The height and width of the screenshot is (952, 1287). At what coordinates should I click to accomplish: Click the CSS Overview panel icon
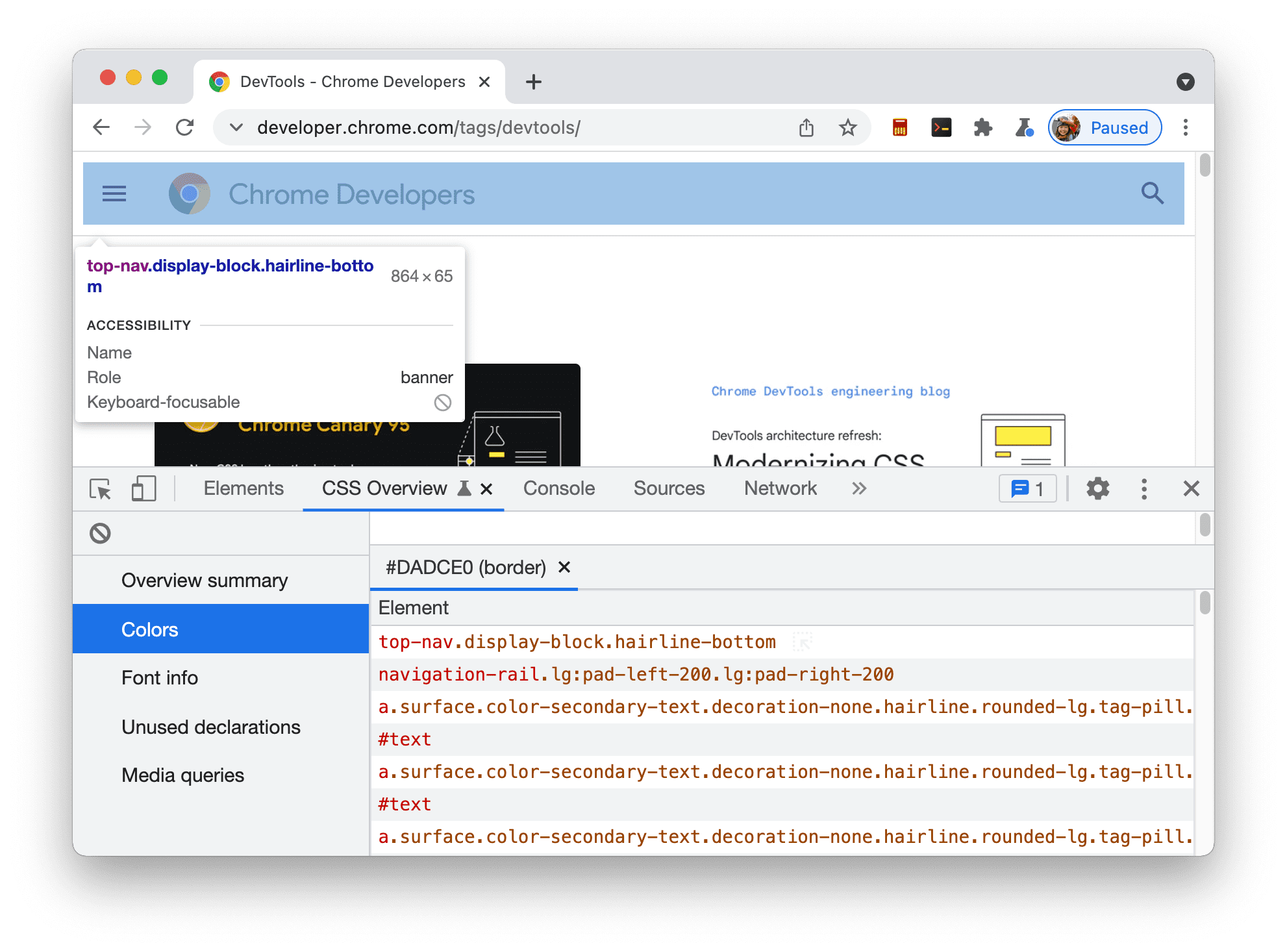click(x=464, y=488)
